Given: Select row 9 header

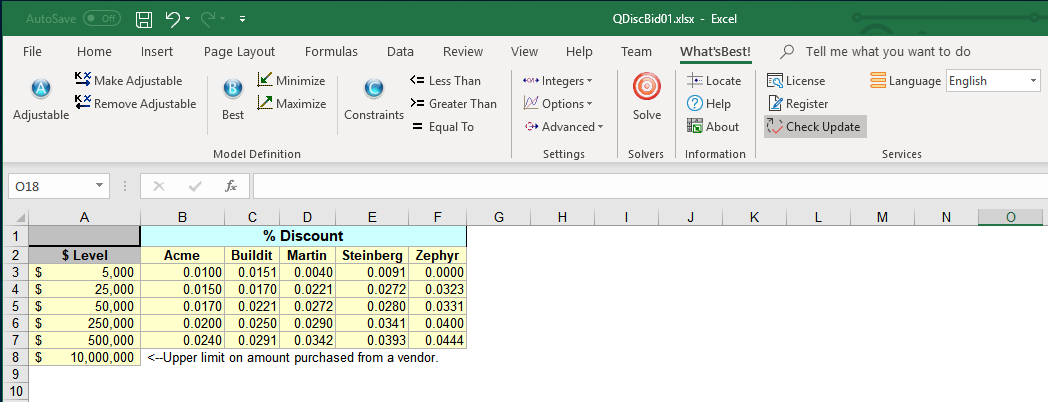Looking at the screenshot, I should pos(16,374).
